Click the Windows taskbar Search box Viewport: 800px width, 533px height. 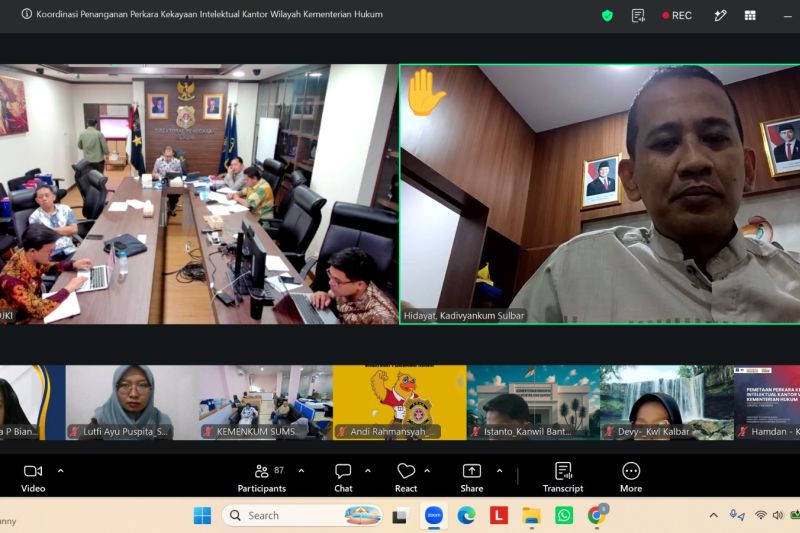tap(303, 515)
